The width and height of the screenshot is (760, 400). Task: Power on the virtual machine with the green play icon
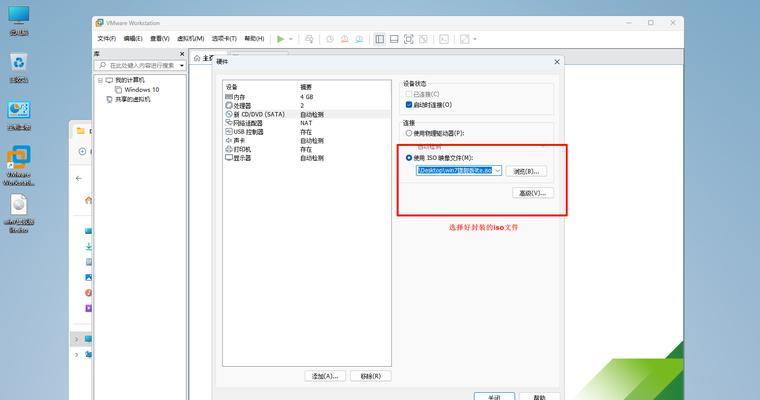[280, 39]
